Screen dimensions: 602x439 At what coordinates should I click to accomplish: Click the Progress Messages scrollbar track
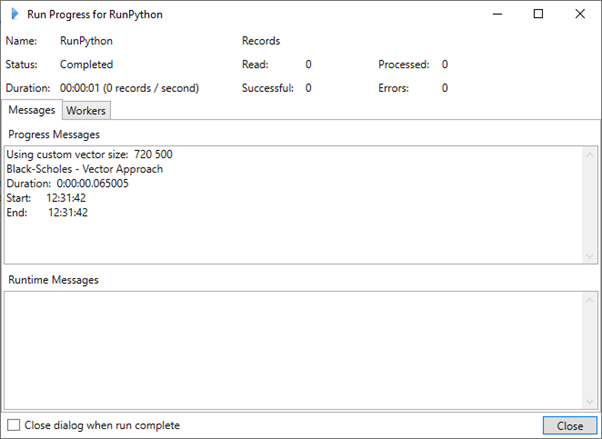pos(590,205)
